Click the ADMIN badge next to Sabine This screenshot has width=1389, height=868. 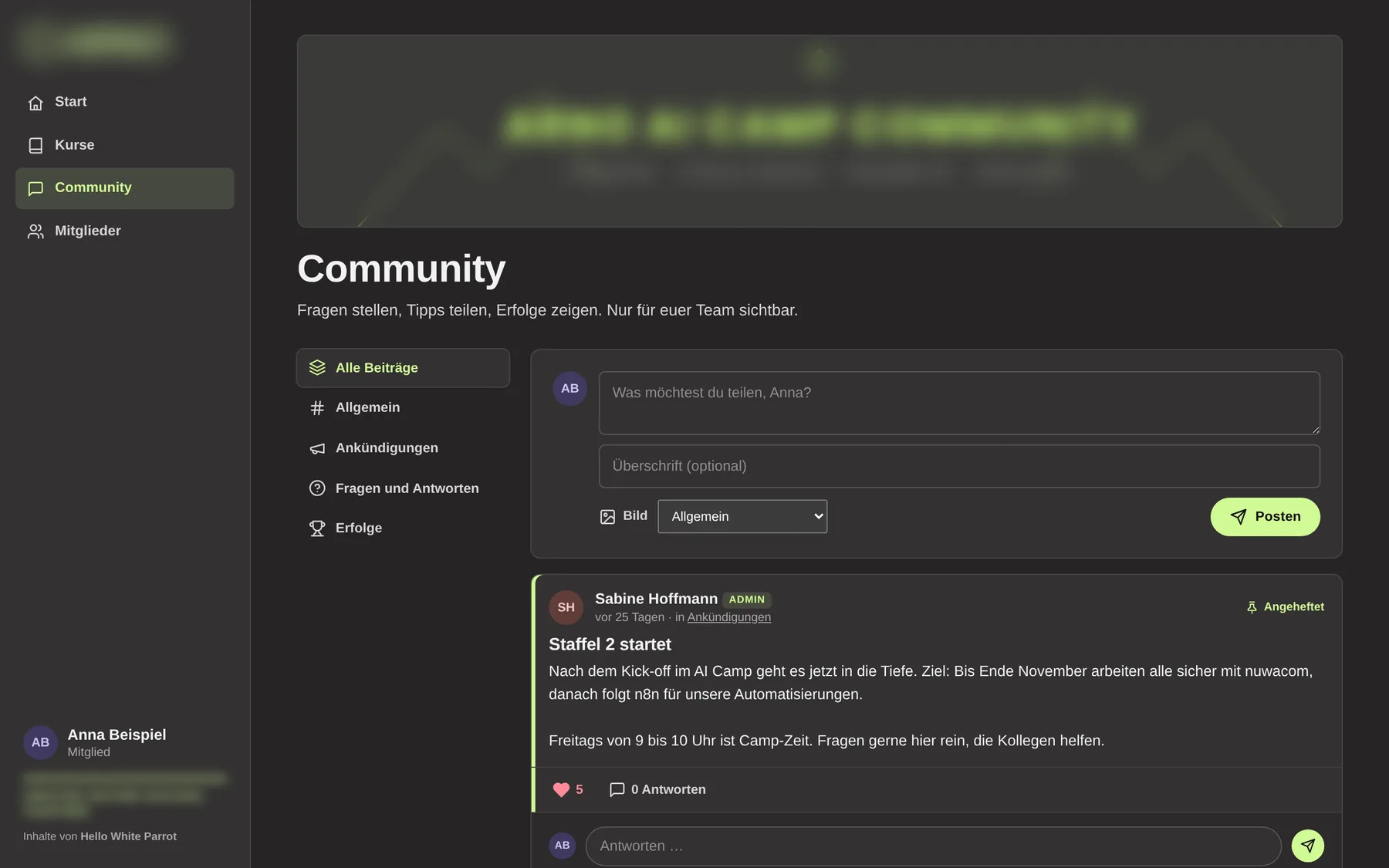coord(747,599)
